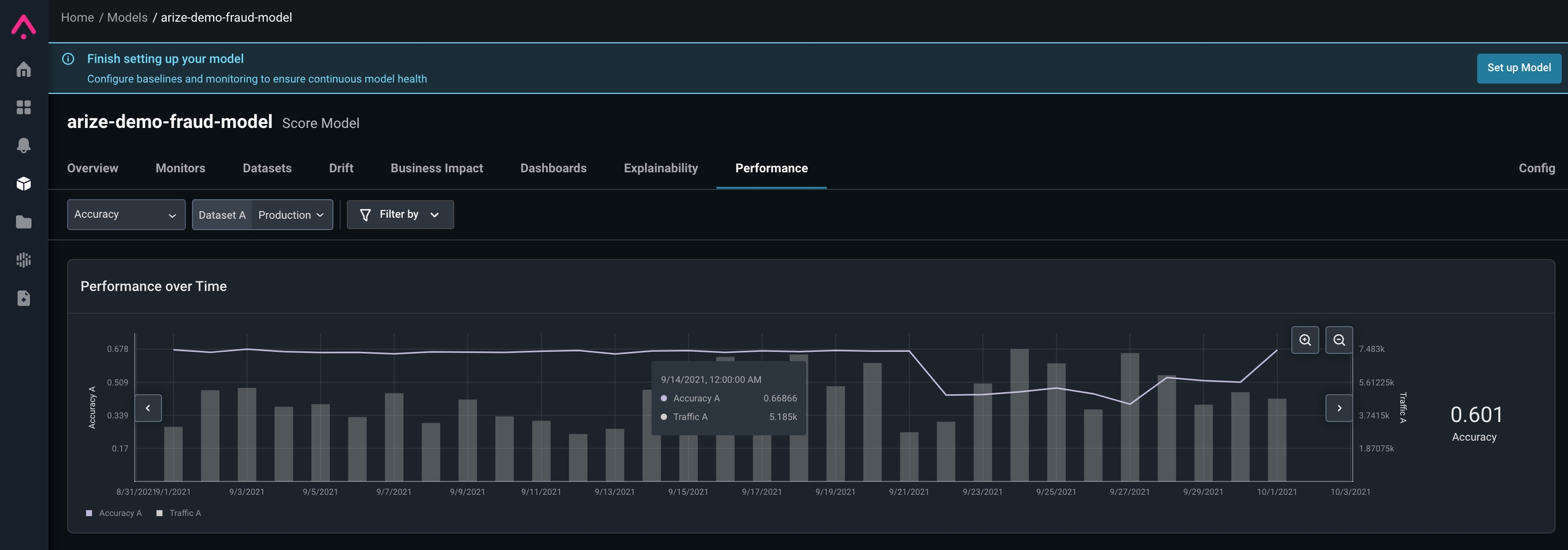Viewport: 1568px width, 550px height.
Task: Go to Home breadcrumb link
Action: click(x=78, y=18)
